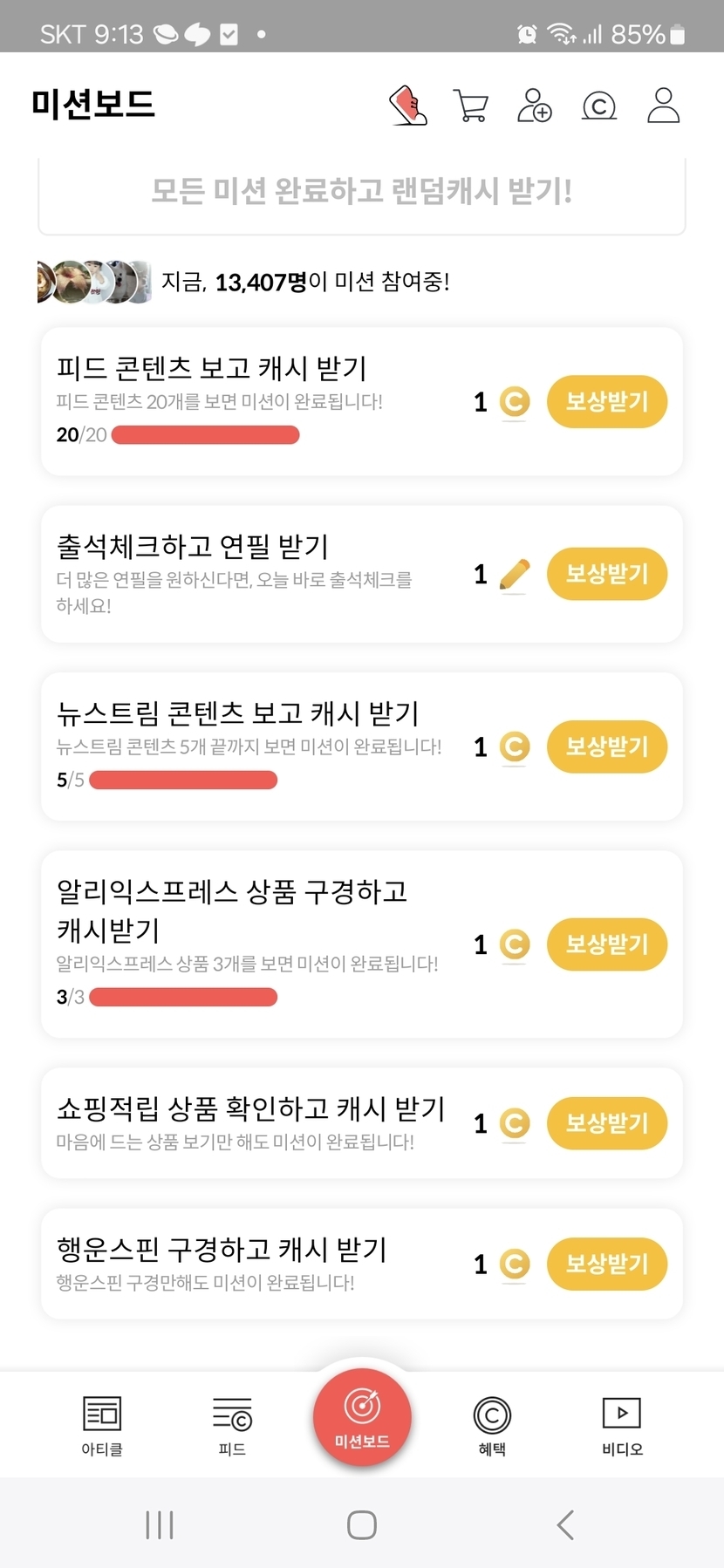
Task: Tap the red sneaker step-counter icon
Action: pos(408,106)
